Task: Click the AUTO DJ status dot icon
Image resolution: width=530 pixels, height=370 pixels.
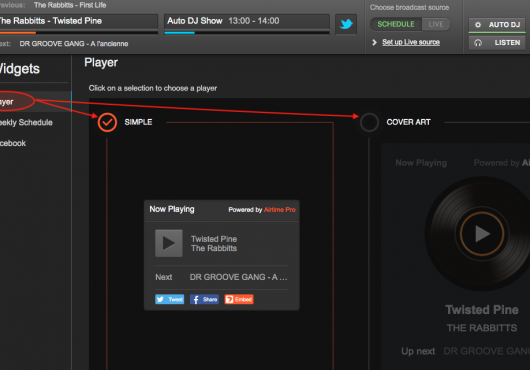Action: point(478,25)
